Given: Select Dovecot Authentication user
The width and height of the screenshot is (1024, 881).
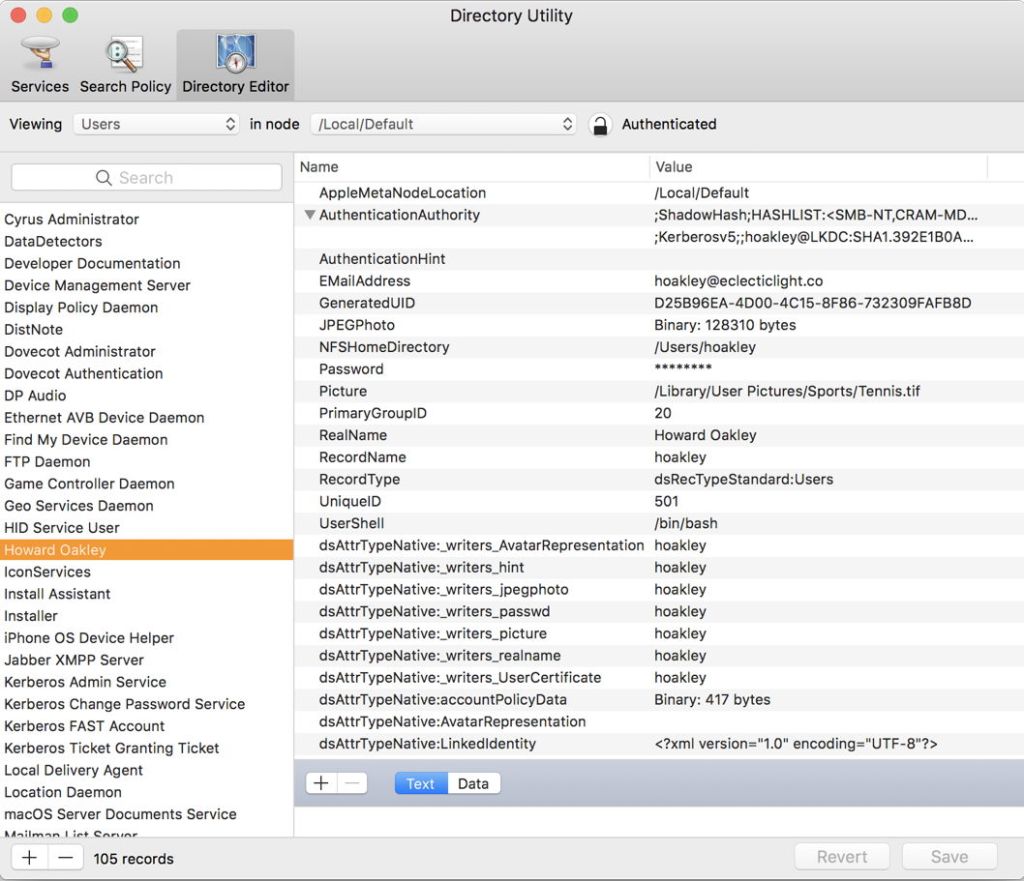Looking at the screenshot, I should 146,374.
